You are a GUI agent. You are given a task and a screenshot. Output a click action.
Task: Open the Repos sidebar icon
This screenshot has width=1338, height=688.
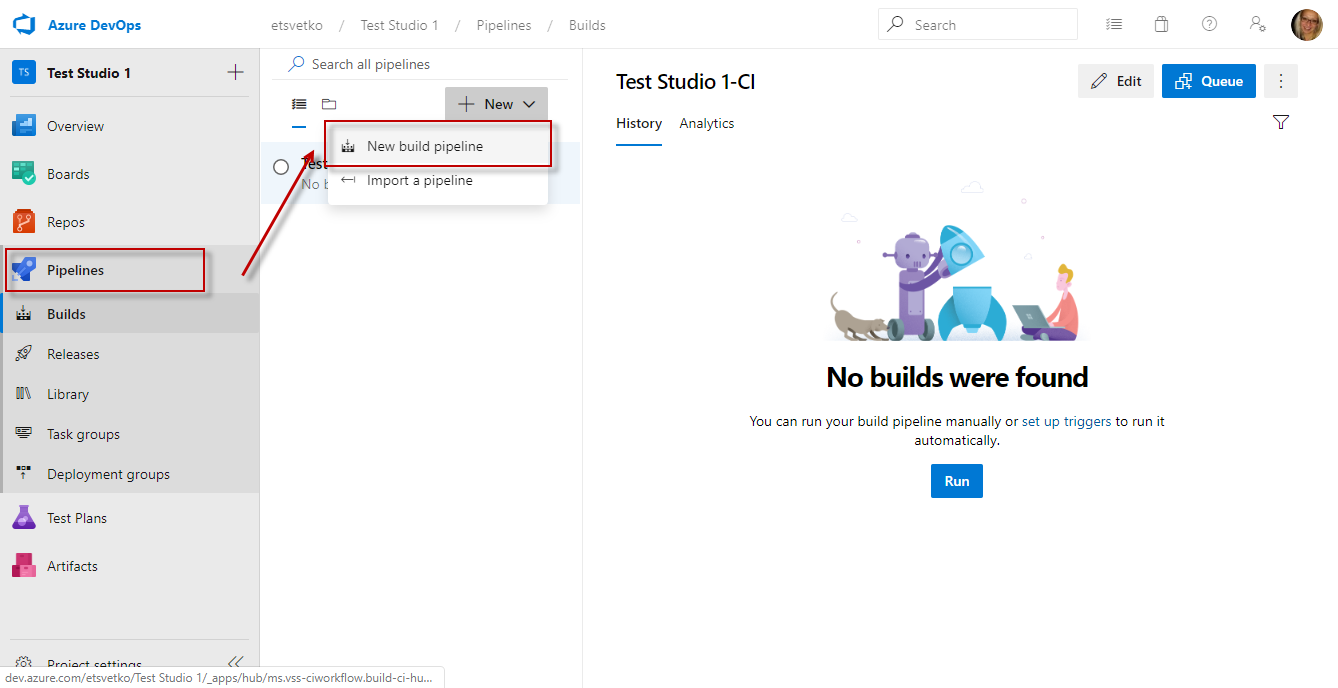tap(24, 222)
